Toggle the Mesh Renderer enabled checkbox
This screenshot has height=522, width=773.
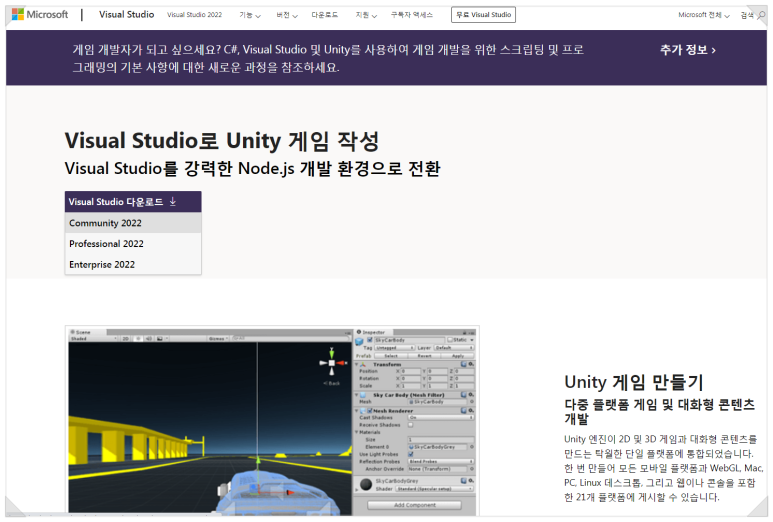(370, 411)
